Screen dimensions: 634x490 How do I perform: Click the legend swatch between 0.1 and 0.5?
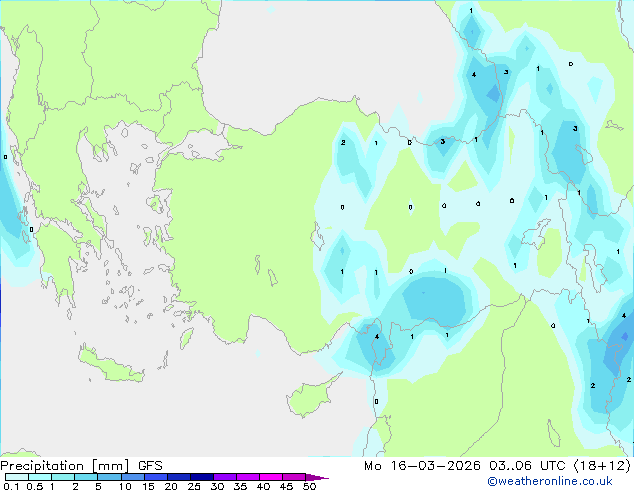point(17,477)
